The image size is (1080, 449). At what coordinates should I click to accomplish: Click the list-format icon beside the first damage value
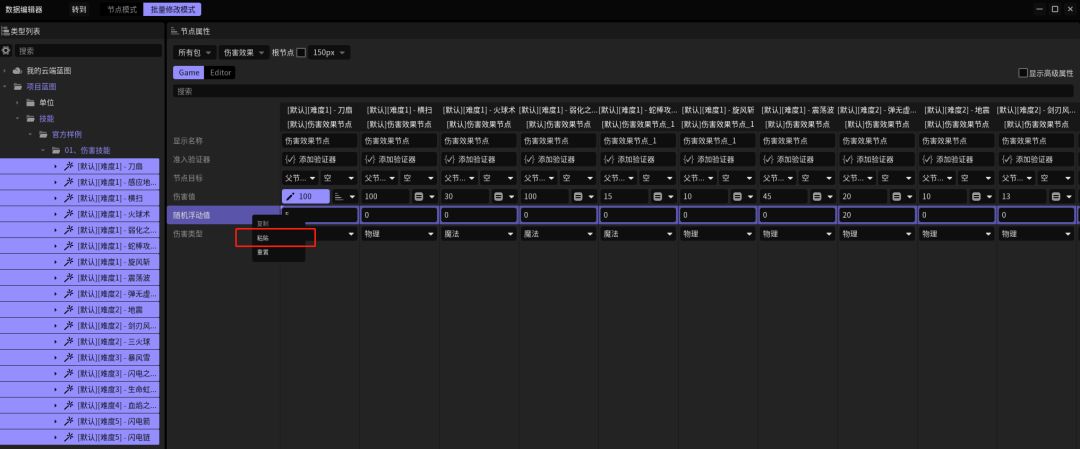338,197
